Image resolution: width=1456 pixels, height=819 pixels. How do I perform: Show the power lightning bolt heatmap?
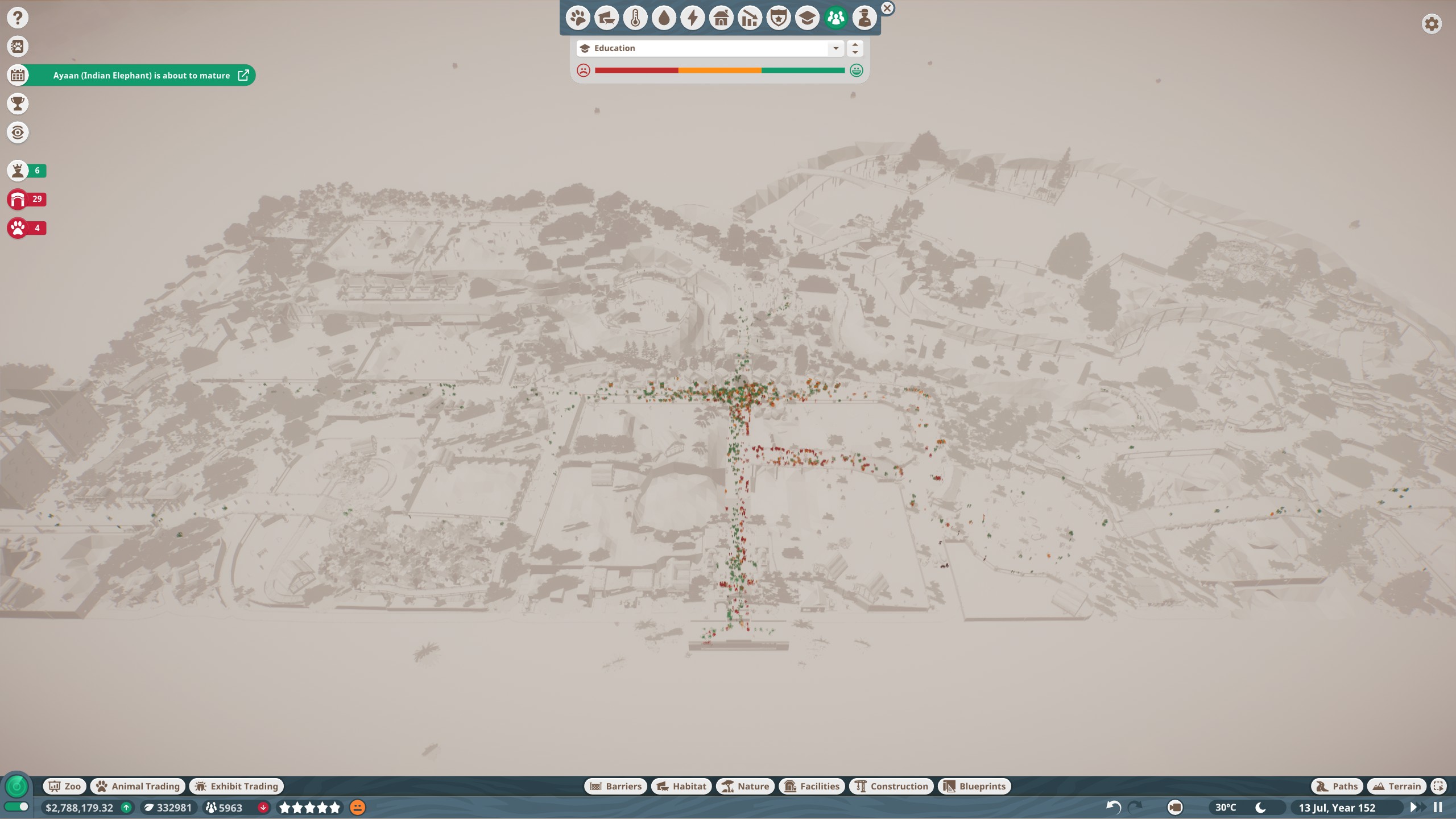(x=692, y=18)
